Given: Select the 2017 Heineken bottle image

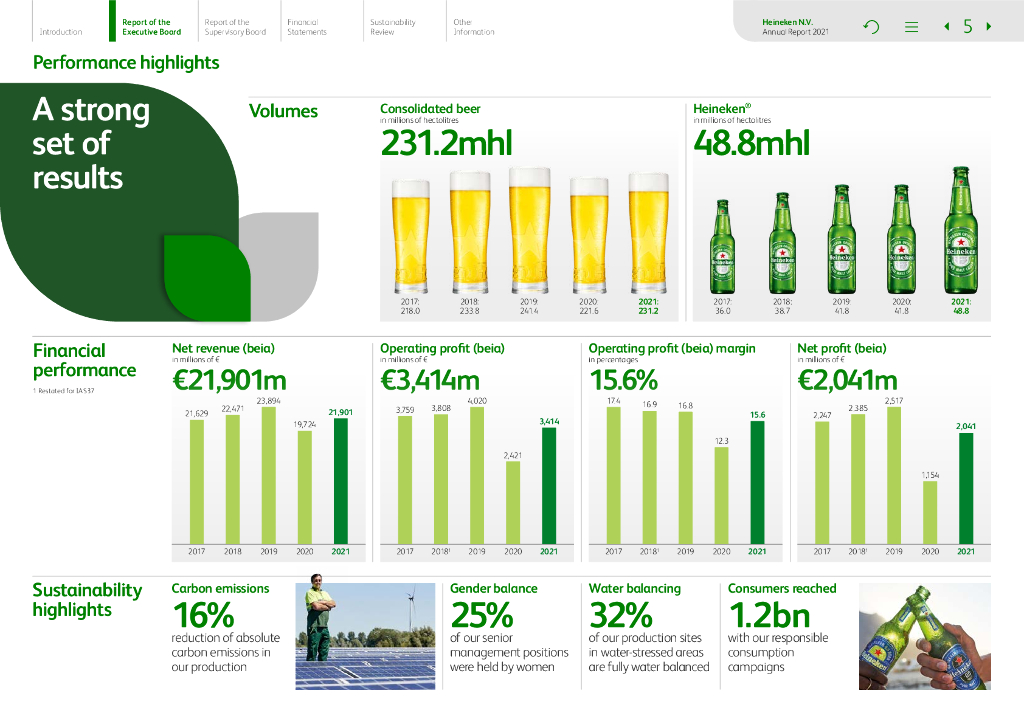Looking at the screenshot, I should click(x=722, y=247).
